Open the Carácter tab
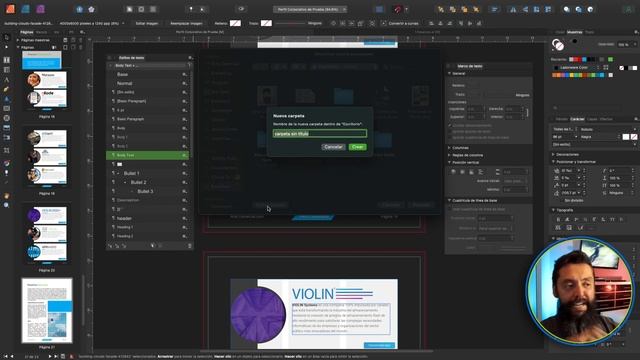Viewport: 640px width, 360px height. (x=577, y=119)
